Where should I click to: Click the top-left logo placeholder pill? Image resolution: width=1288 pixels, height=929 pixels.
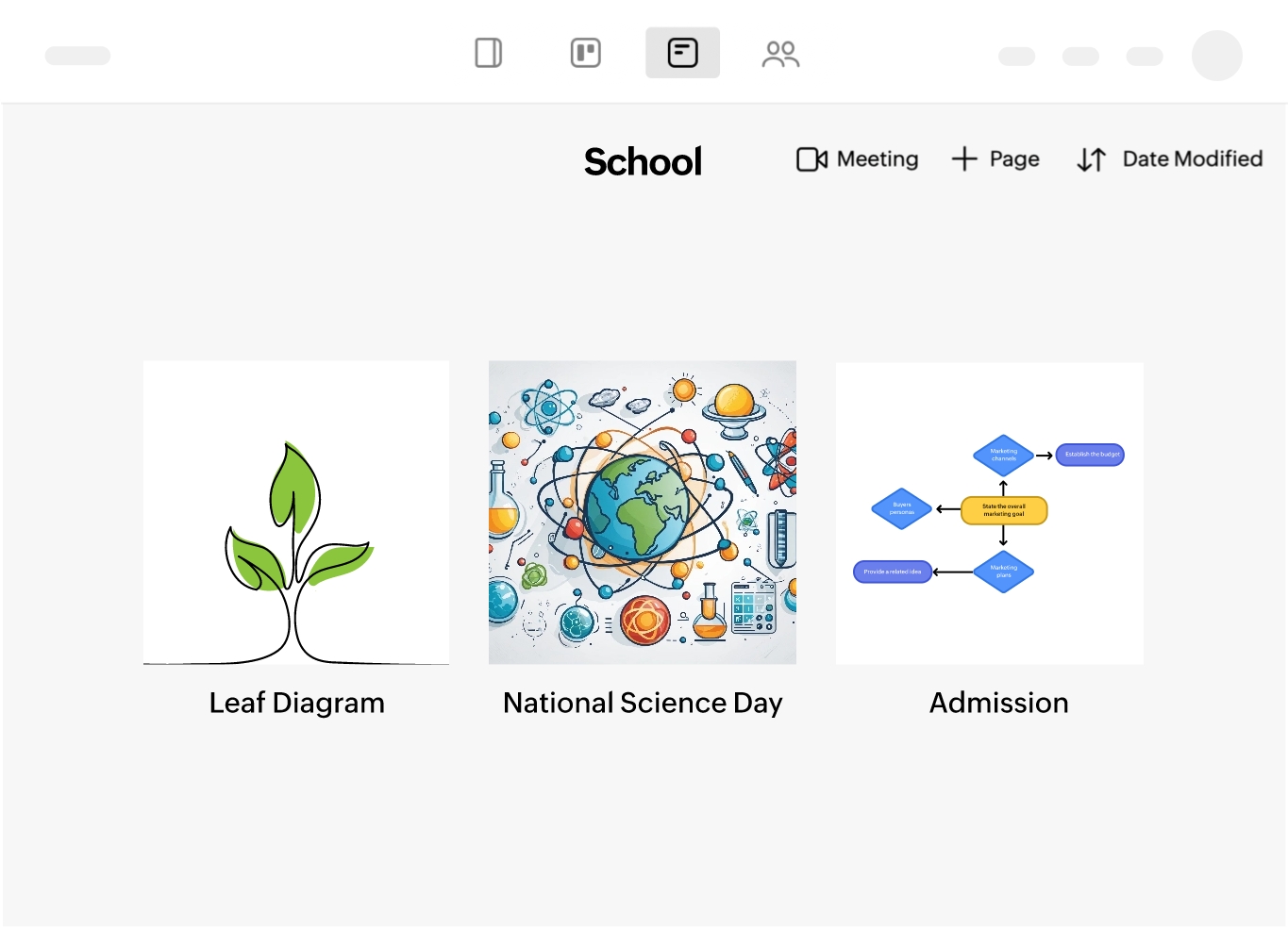(77, 56)
